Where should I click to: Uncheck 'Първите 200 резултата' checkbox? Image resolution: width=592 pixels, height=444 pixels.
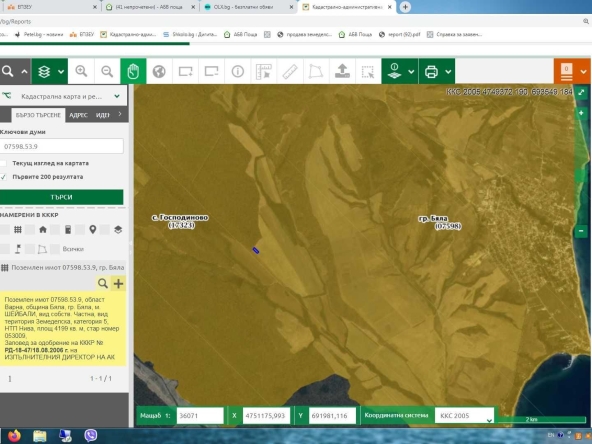(3, 177)
